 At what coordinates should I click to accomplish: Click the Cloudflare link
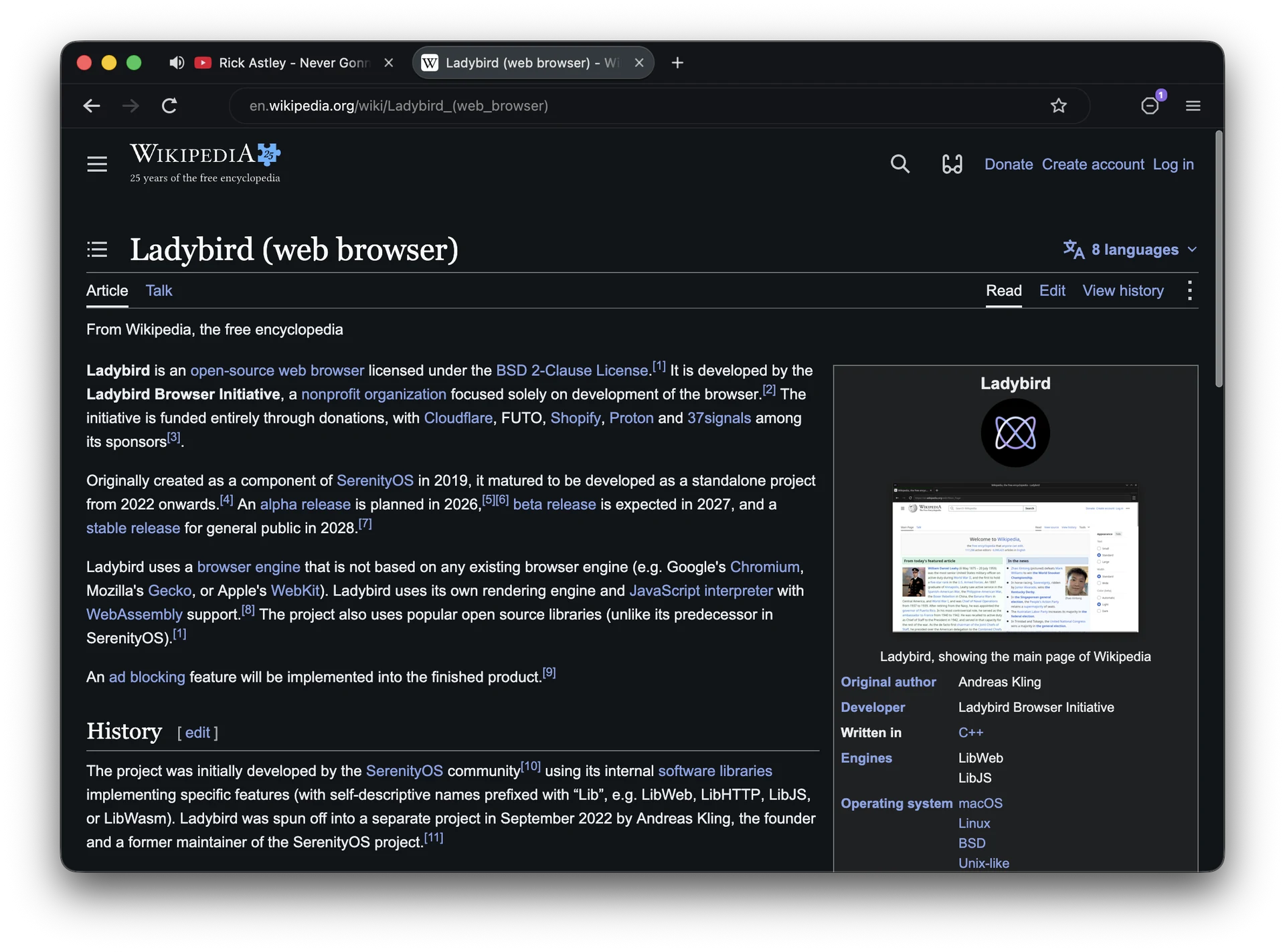pyautogui.click(x=458, y=418)
